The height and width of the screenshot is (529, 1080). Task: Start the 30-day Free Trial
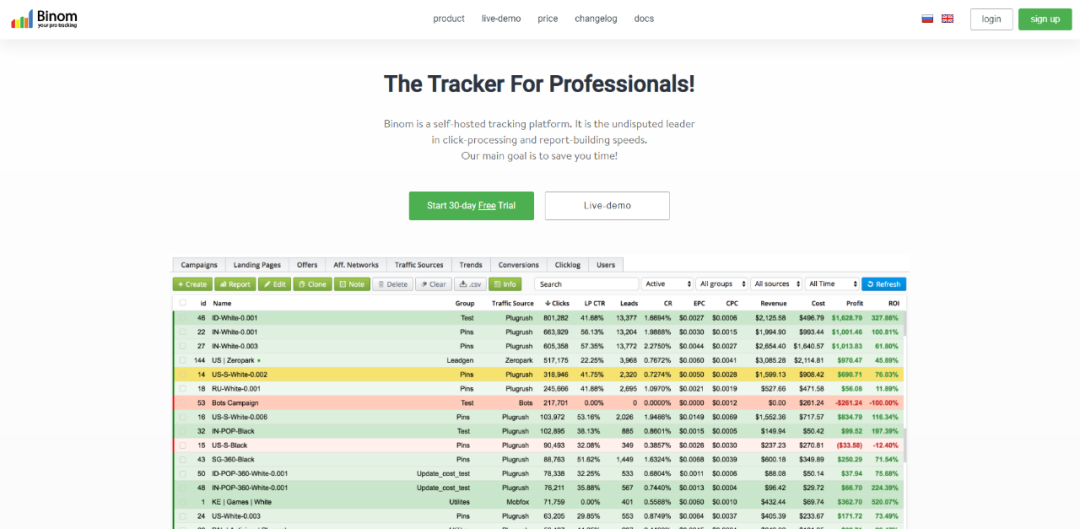click(x=471, y=205)
